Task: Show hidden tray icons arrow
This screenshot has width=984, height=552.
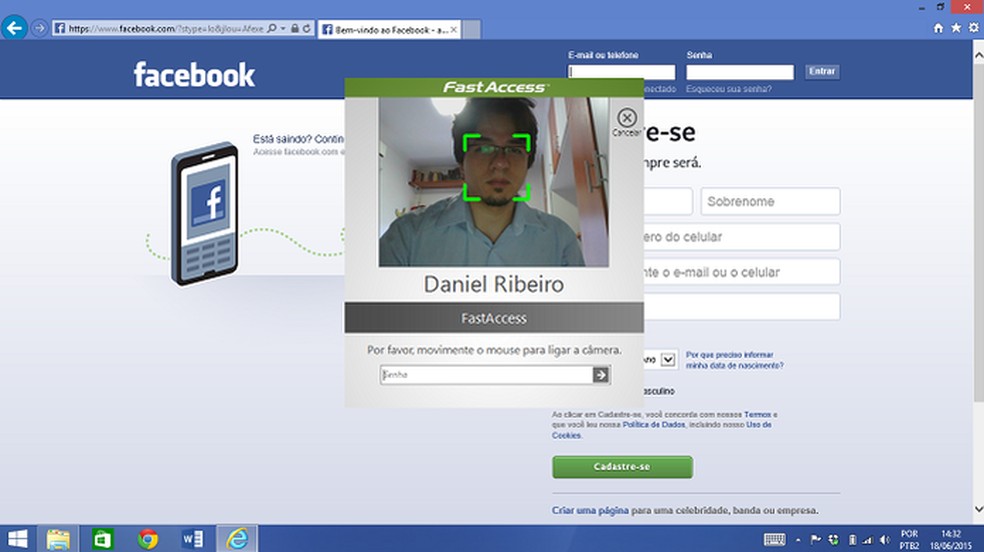Action: click(x=798, y=539)
